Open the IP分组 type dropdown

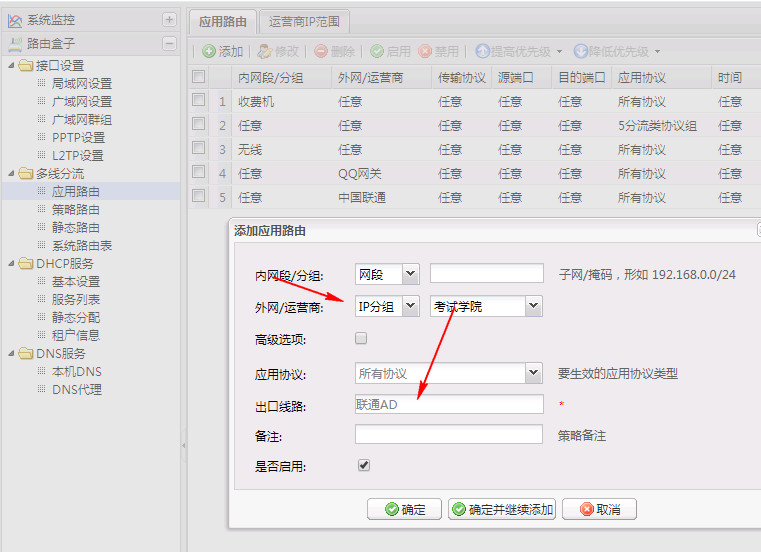411,306
